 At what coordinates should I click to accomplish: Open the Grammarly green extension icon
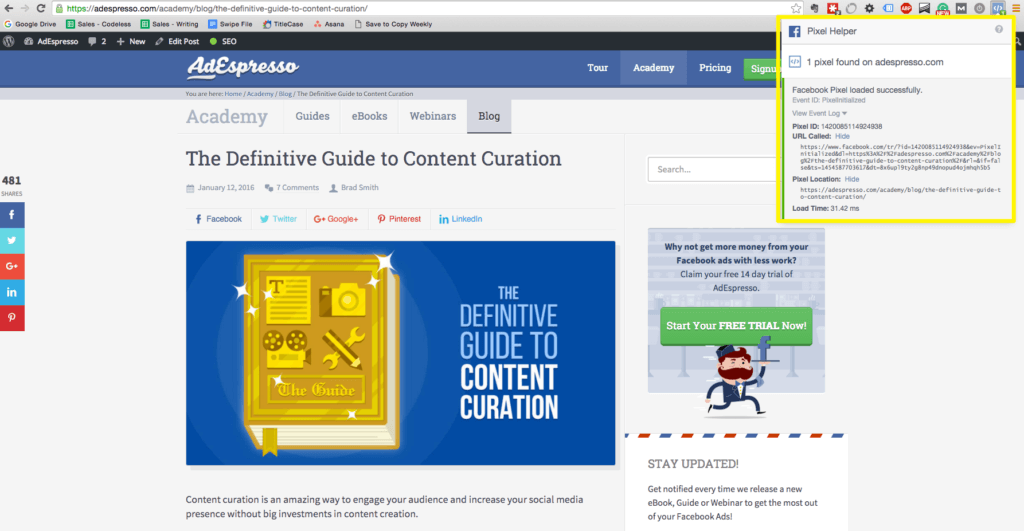942,8
